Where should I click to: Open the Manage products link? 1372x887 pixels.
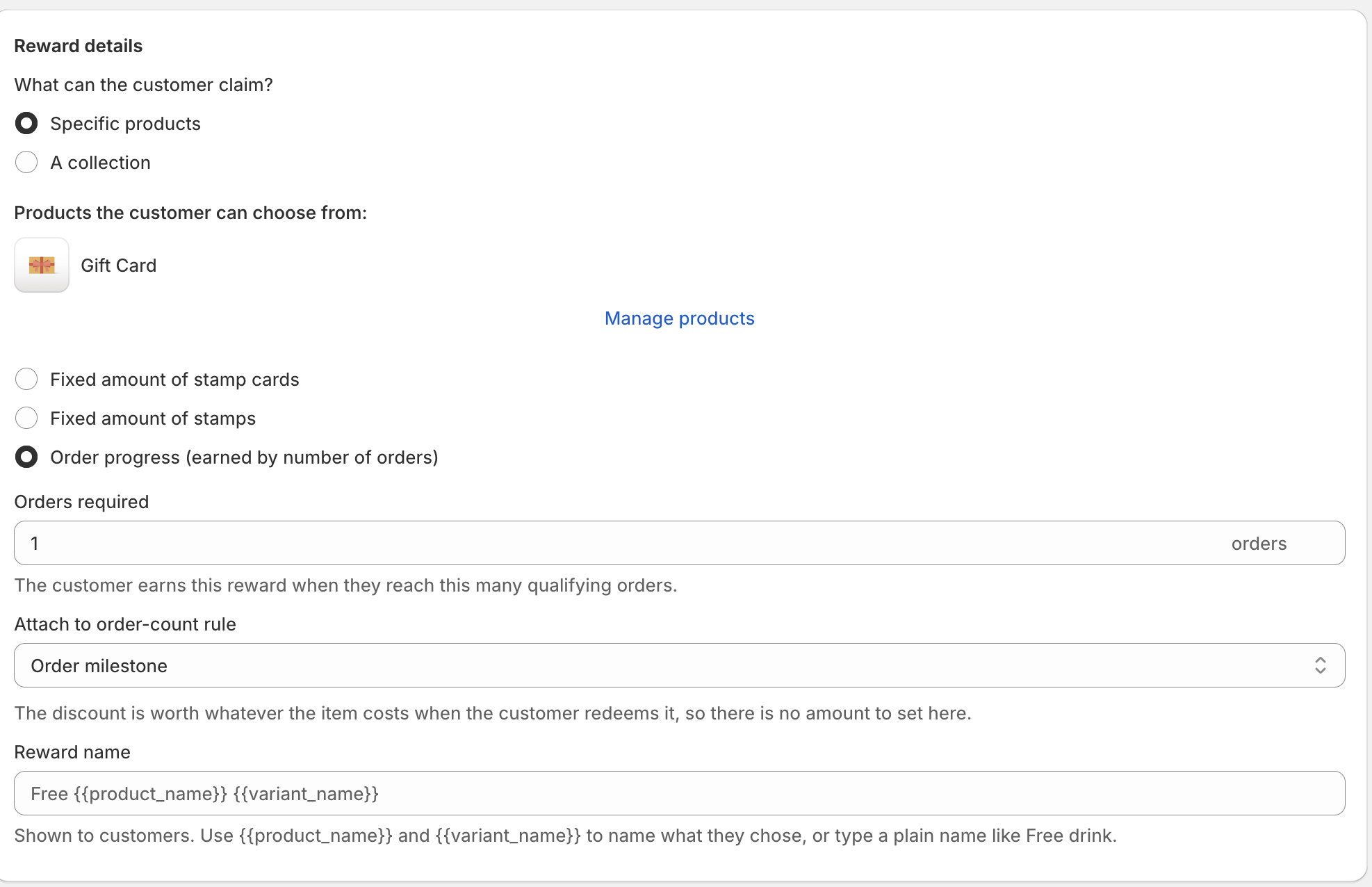(679, 318)
